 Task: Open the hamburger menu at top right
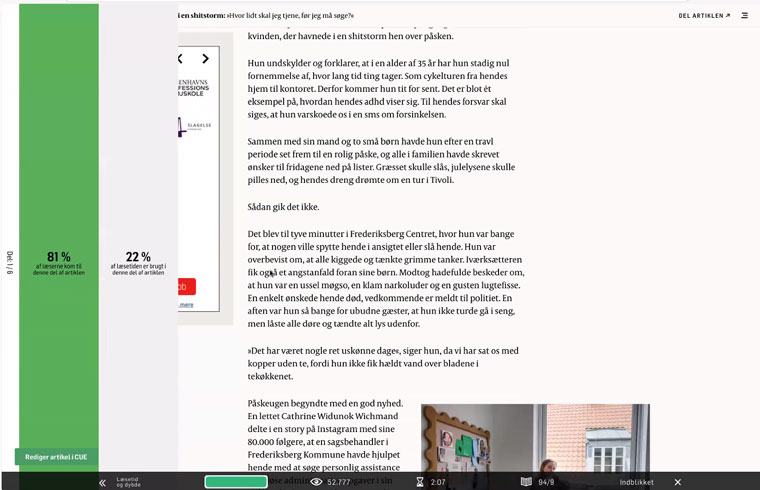tap(744, 16)
